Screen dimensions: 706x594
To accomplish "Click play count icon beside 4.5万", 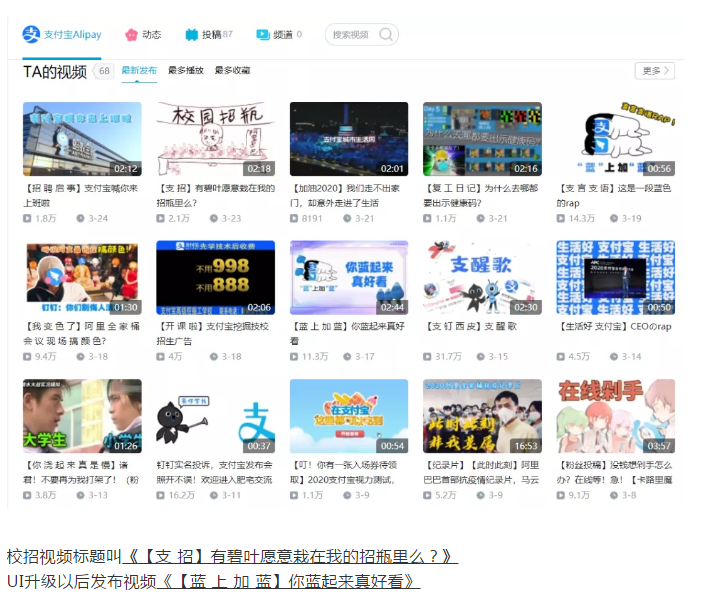I will (561, 357).
